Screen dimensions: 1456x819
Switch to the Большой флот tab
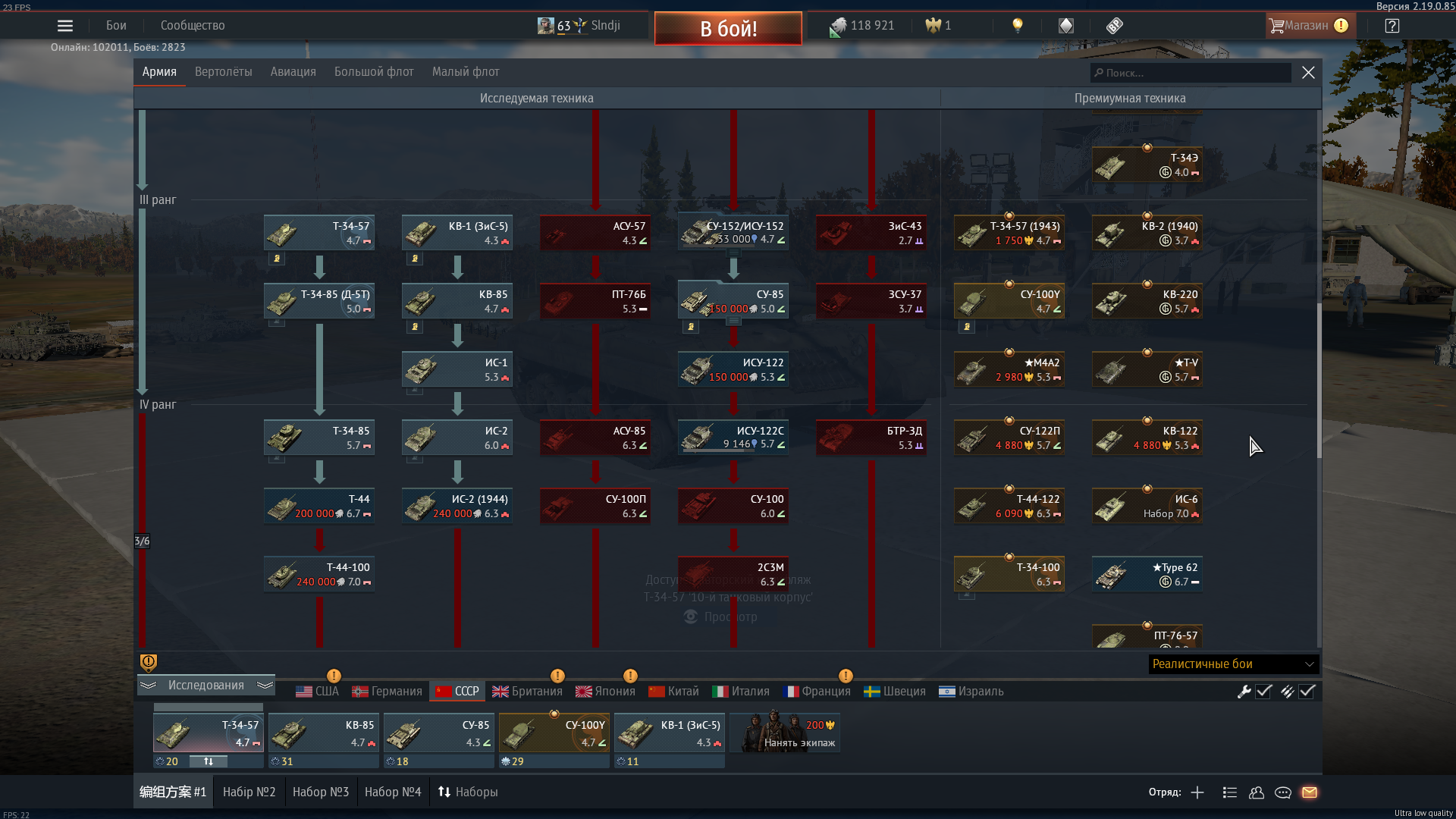[x=374, y=72]
